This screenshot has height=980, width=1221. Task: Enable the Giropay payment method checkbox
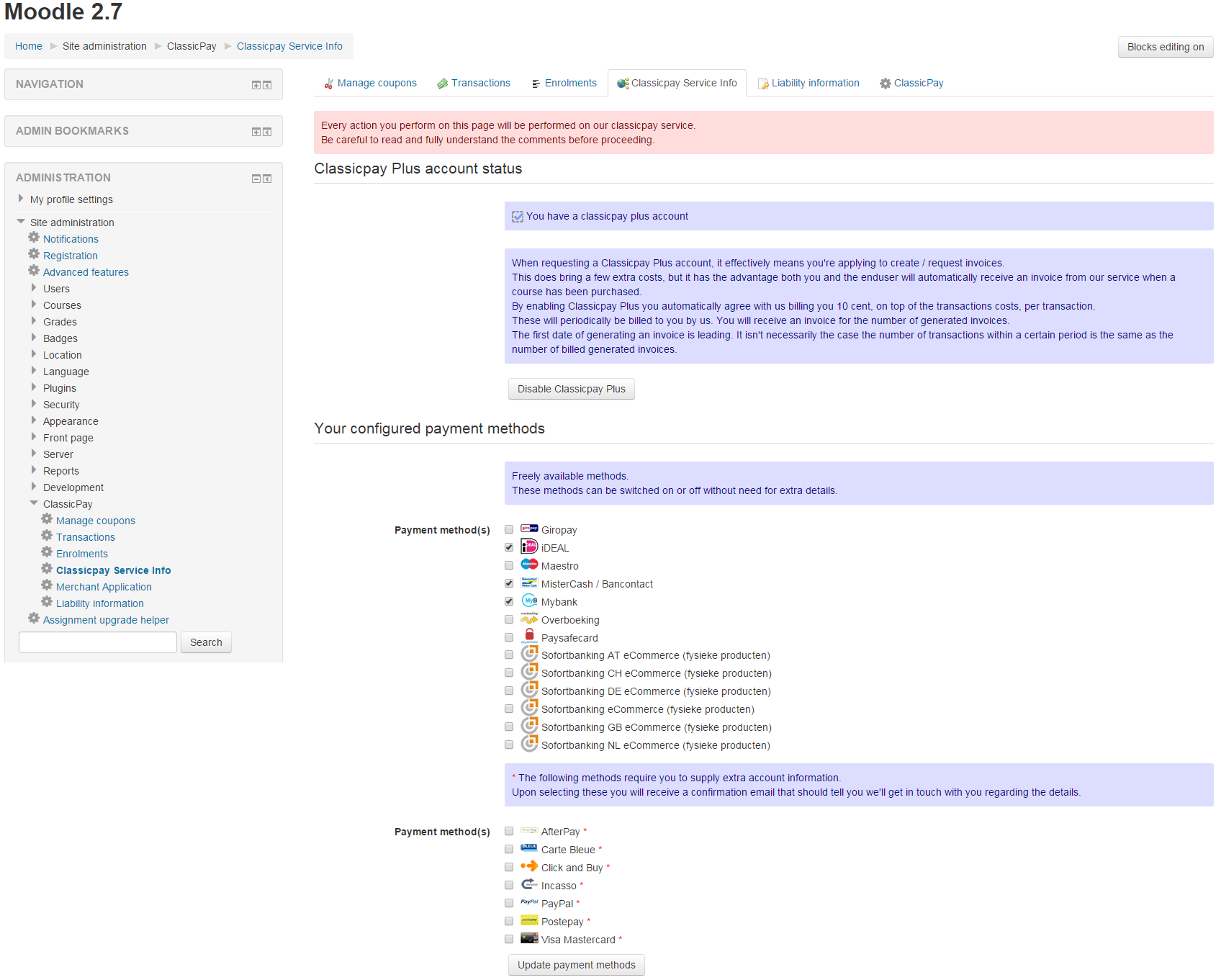click(509, 530)
